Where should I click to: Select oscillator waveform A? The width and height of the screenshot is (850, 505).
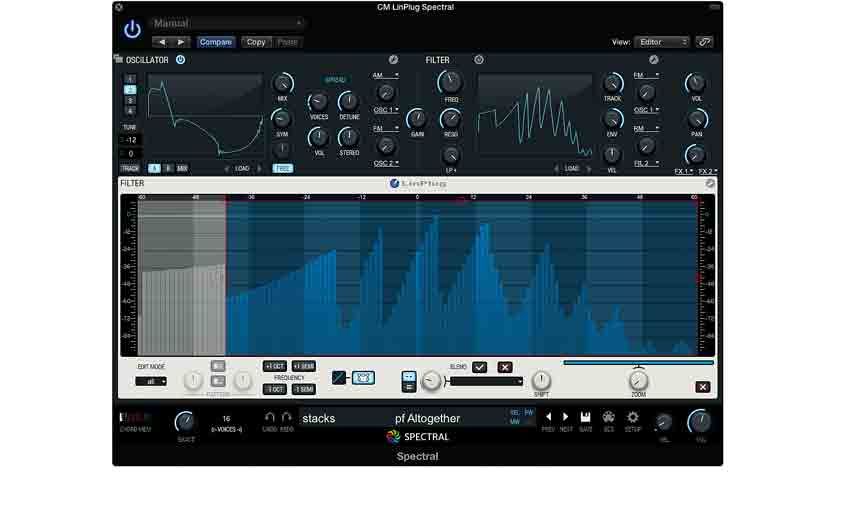[154, 169]
